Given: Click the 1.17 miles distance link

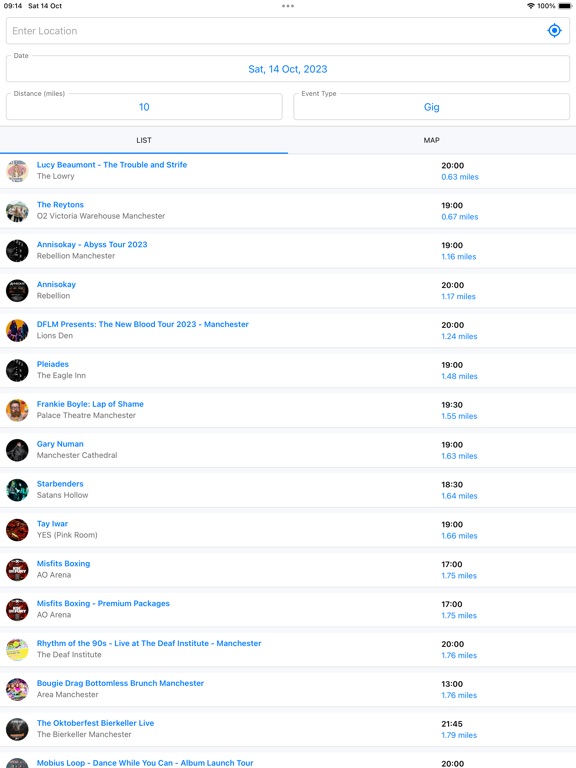Looking at the screenshot, I should pos(458,296).
